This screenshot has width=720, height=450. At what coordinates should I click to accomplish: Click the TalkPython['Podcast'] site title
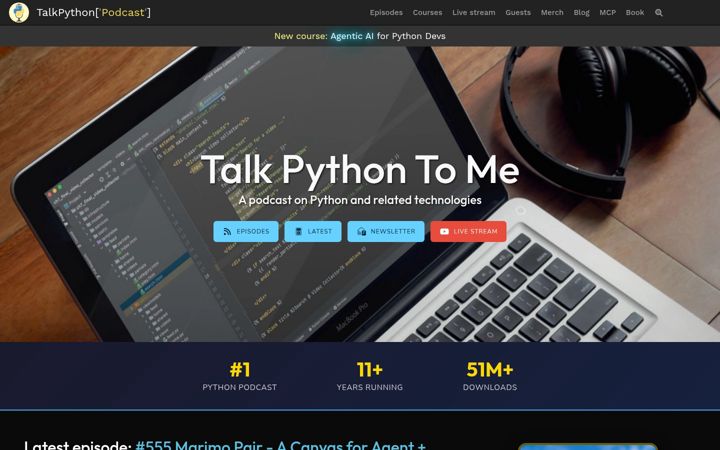pyautogui.click(x=93, y=12)
